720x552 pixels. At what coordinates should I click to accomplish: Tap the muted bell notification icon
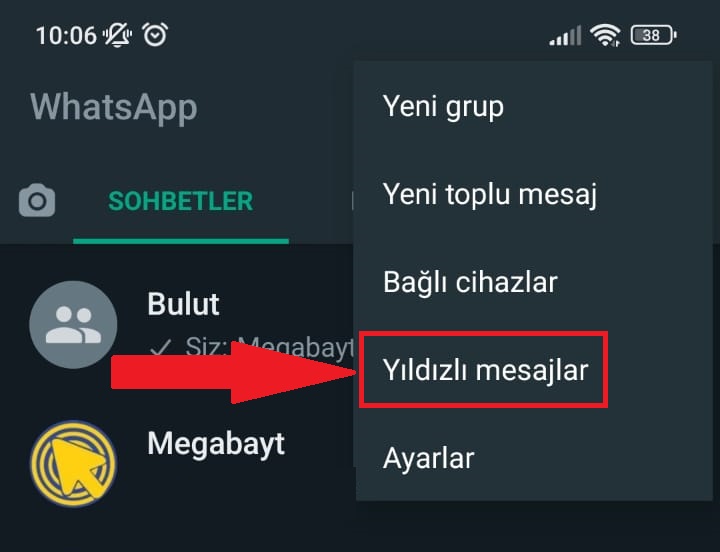coord(117,35)
